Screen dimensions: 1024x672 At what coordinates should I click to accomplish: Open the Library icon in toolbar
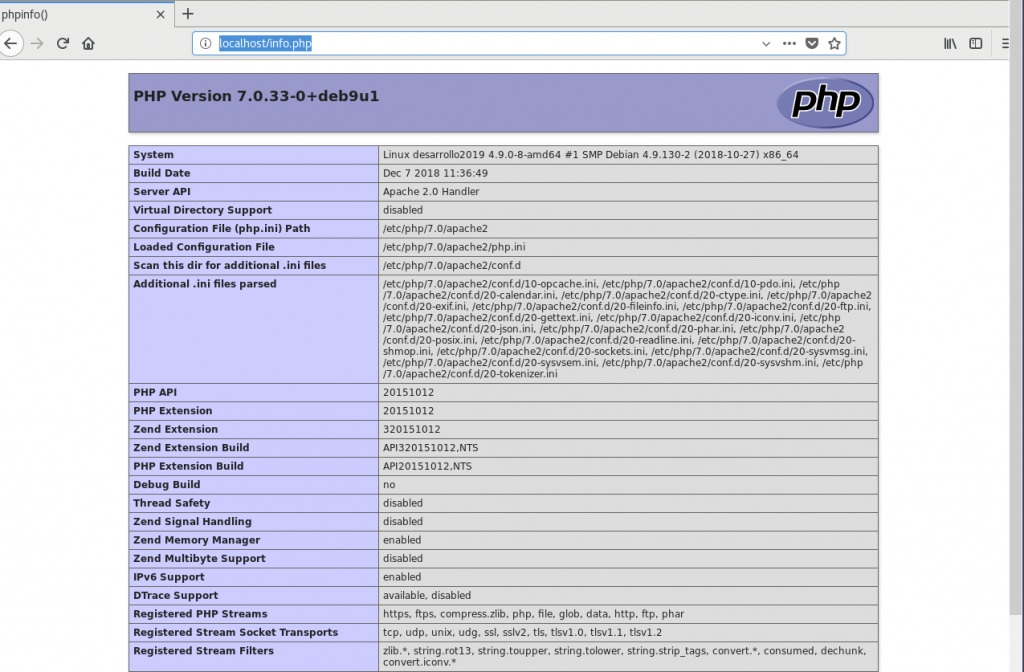tap(950, 44)
